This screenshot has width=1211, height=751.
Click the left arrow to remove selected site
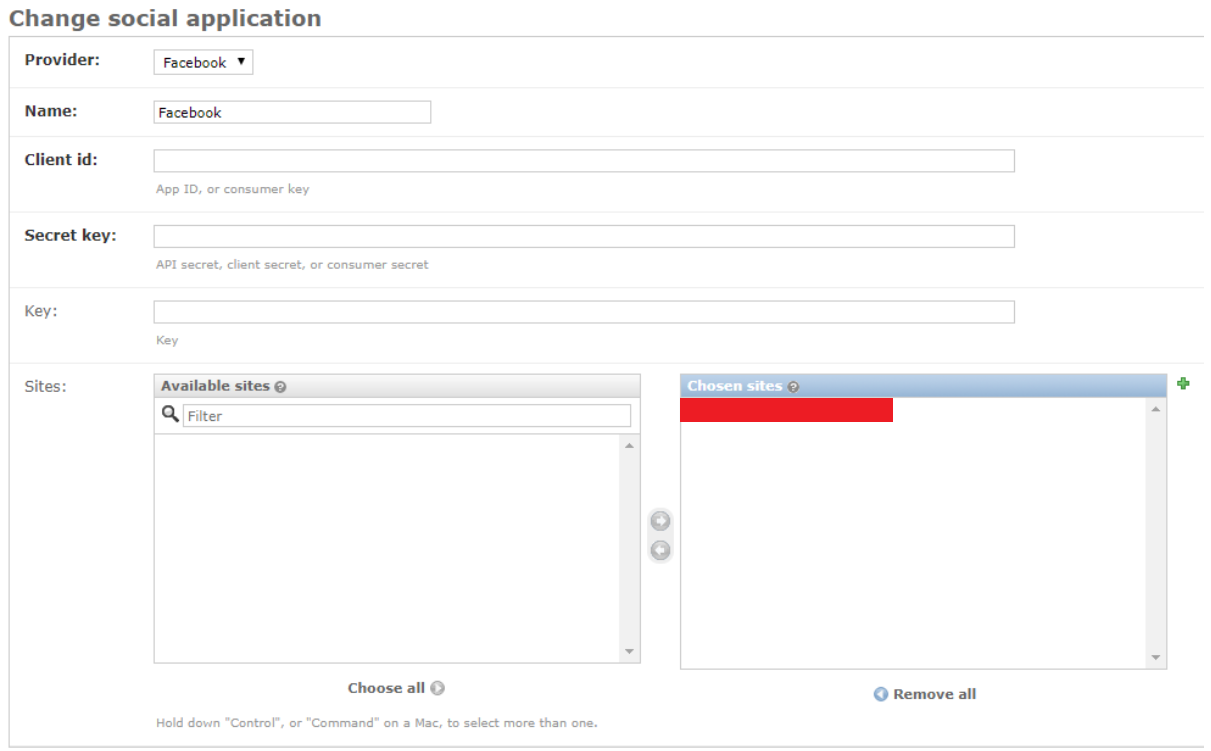pyautogui.click(x=660, y=550)
